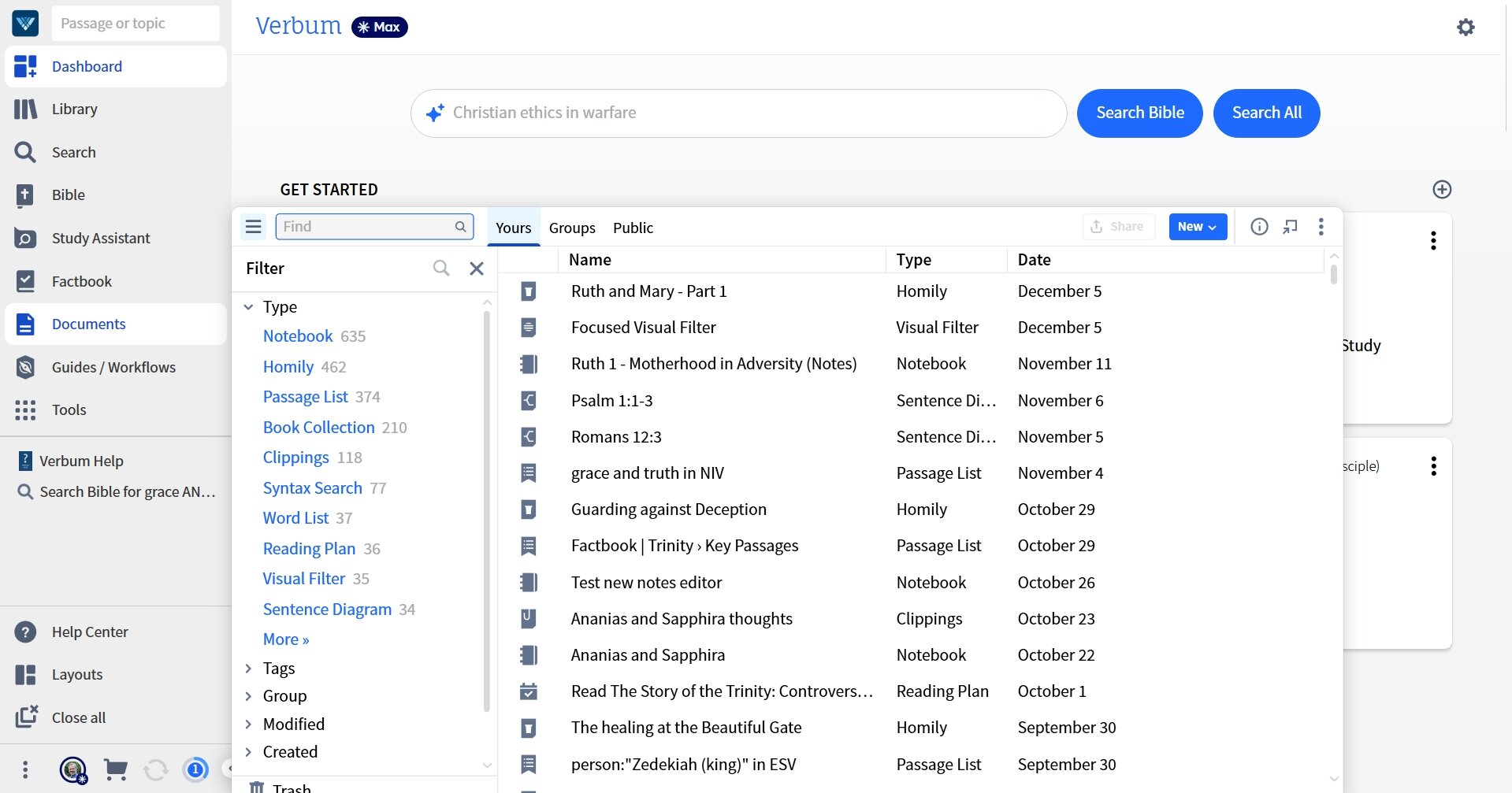Image resolution: width=1512 pixels, height=793 pixels.
Task: Click the Passage or topic input box
Action: pos(136,24)
